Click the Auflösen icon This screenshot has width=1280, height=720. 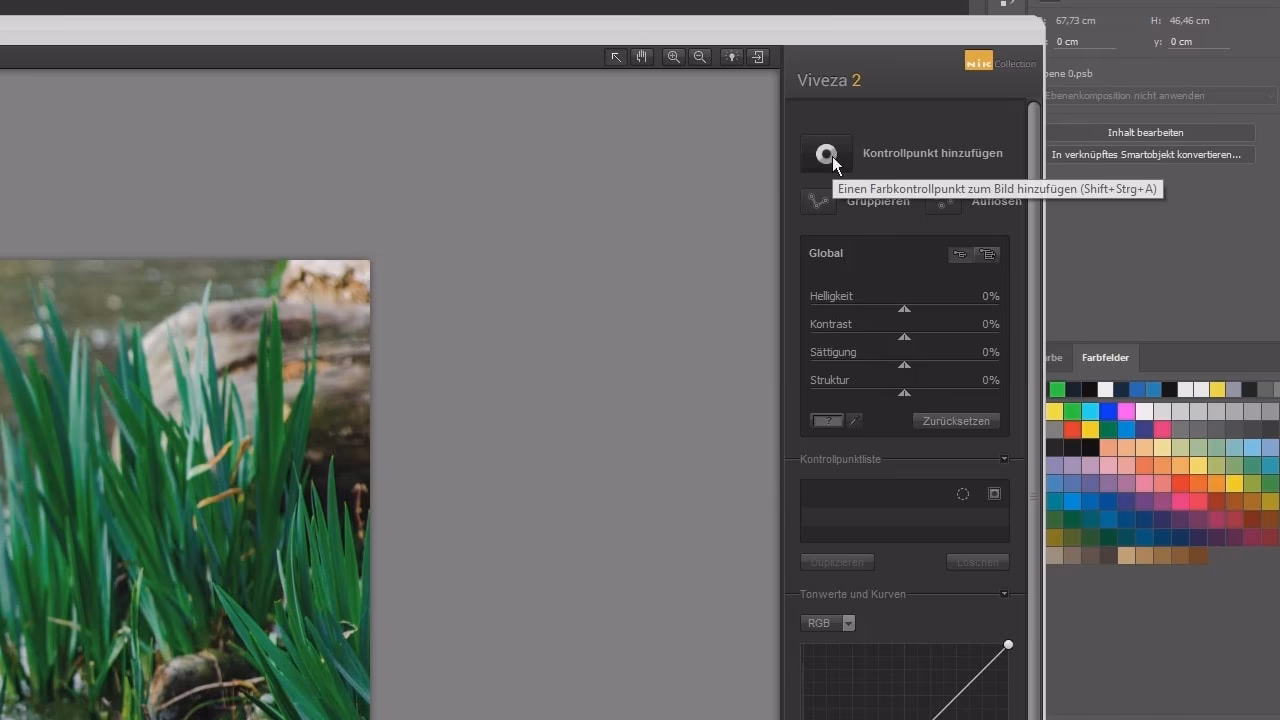click(943, 202)
